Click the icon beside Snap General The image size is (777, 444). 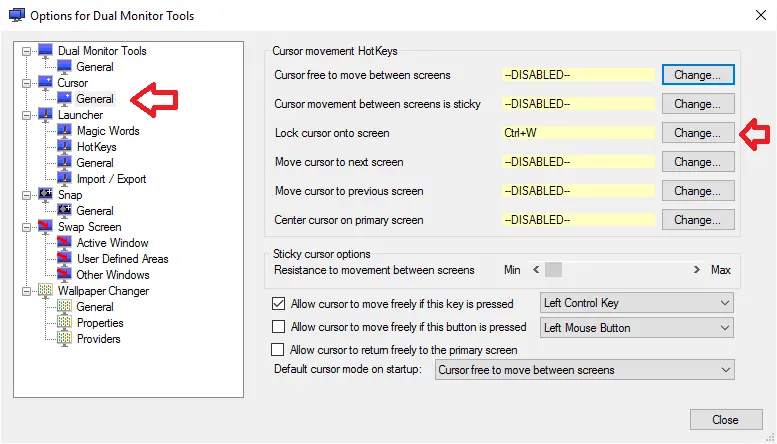pyautogui.click(x=64, y=211)
